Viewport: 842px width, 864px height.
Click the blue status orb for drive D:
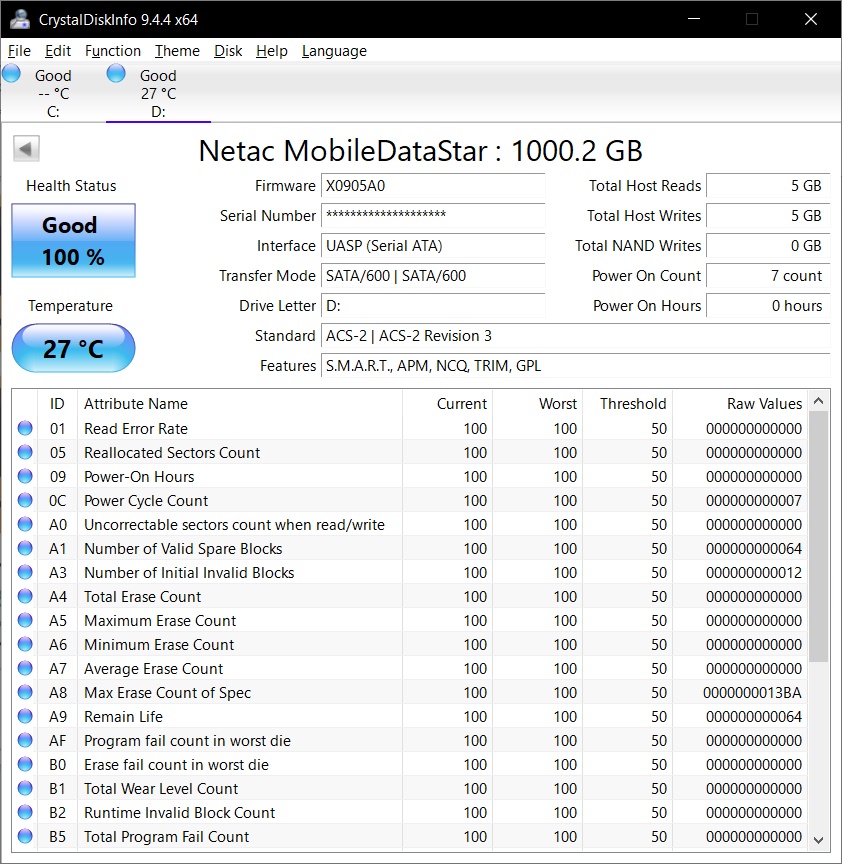116,73
